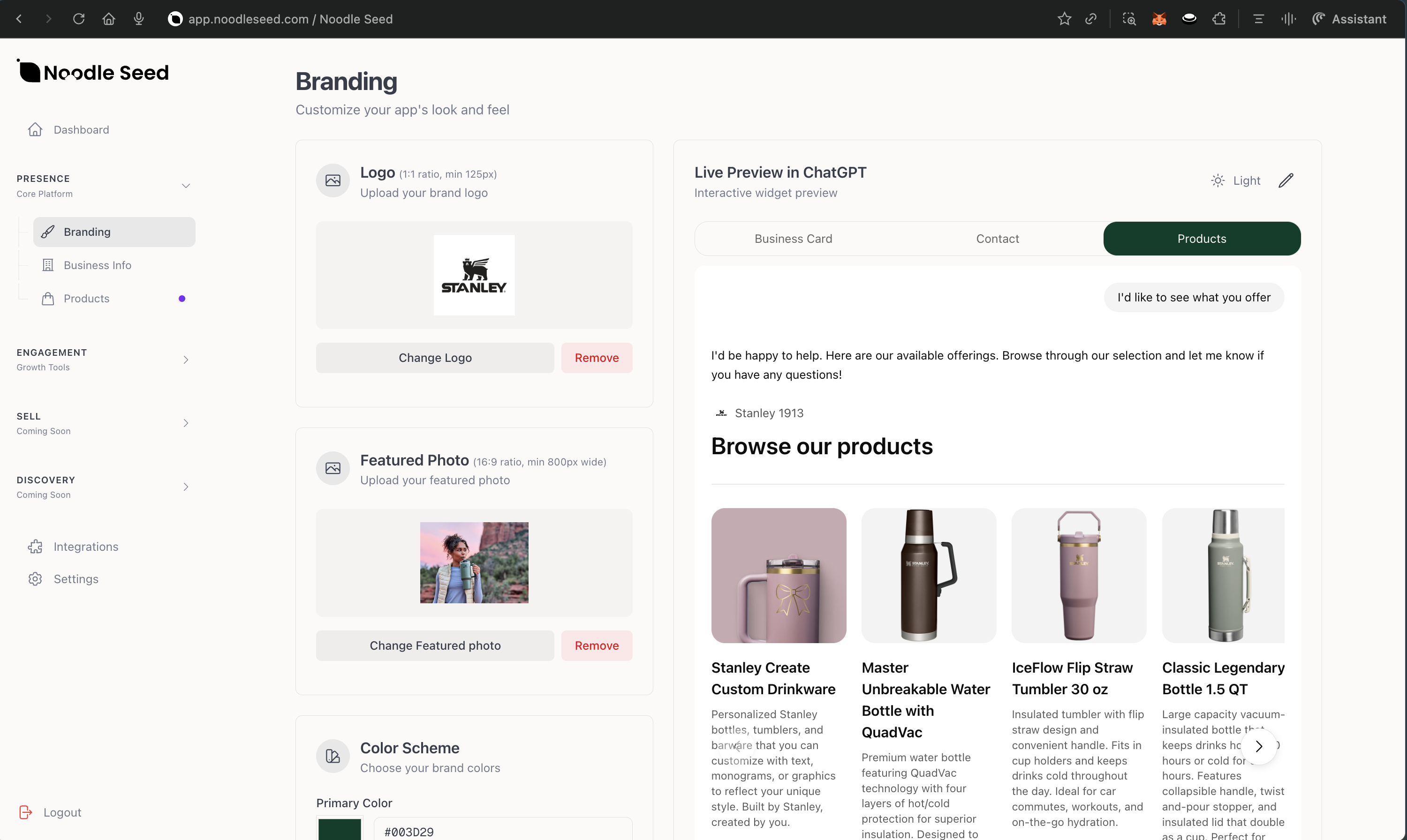The image size is (1407, 840).
Task: Collapse the Presence section chevron
Action: click(x=186, y=186)
